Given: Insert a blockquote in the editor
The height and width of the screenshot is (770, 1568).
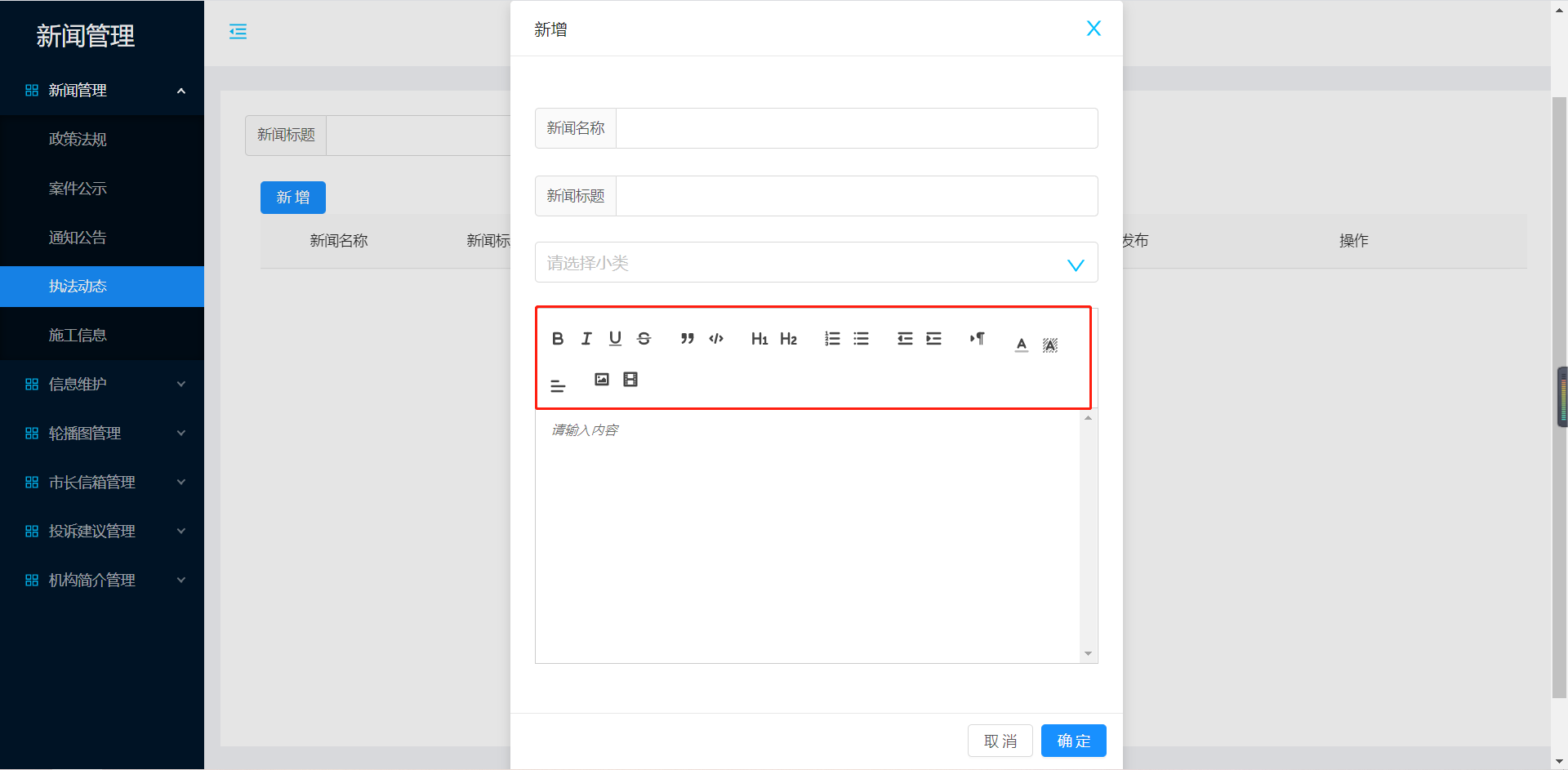Looking at the screenshot, I should pos(688,339).
